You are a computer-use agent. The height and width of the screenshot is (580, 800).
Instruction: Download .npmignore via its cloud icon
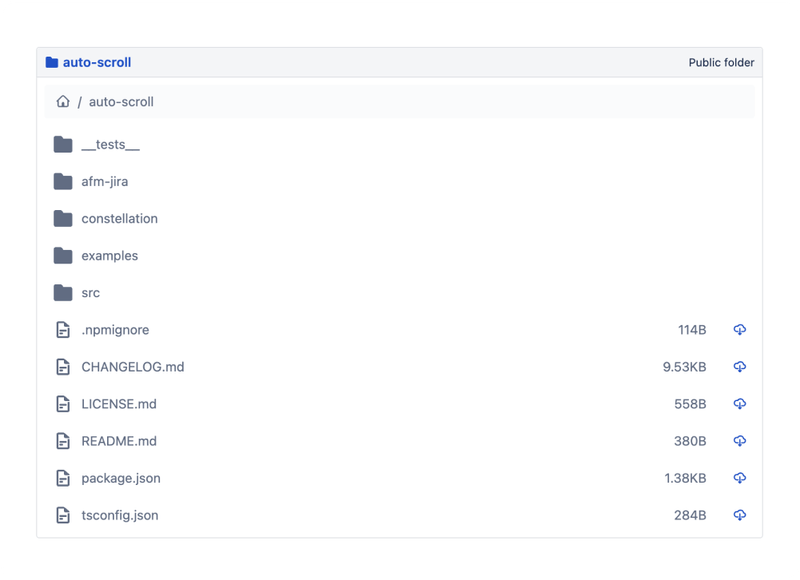click(738, 329)
